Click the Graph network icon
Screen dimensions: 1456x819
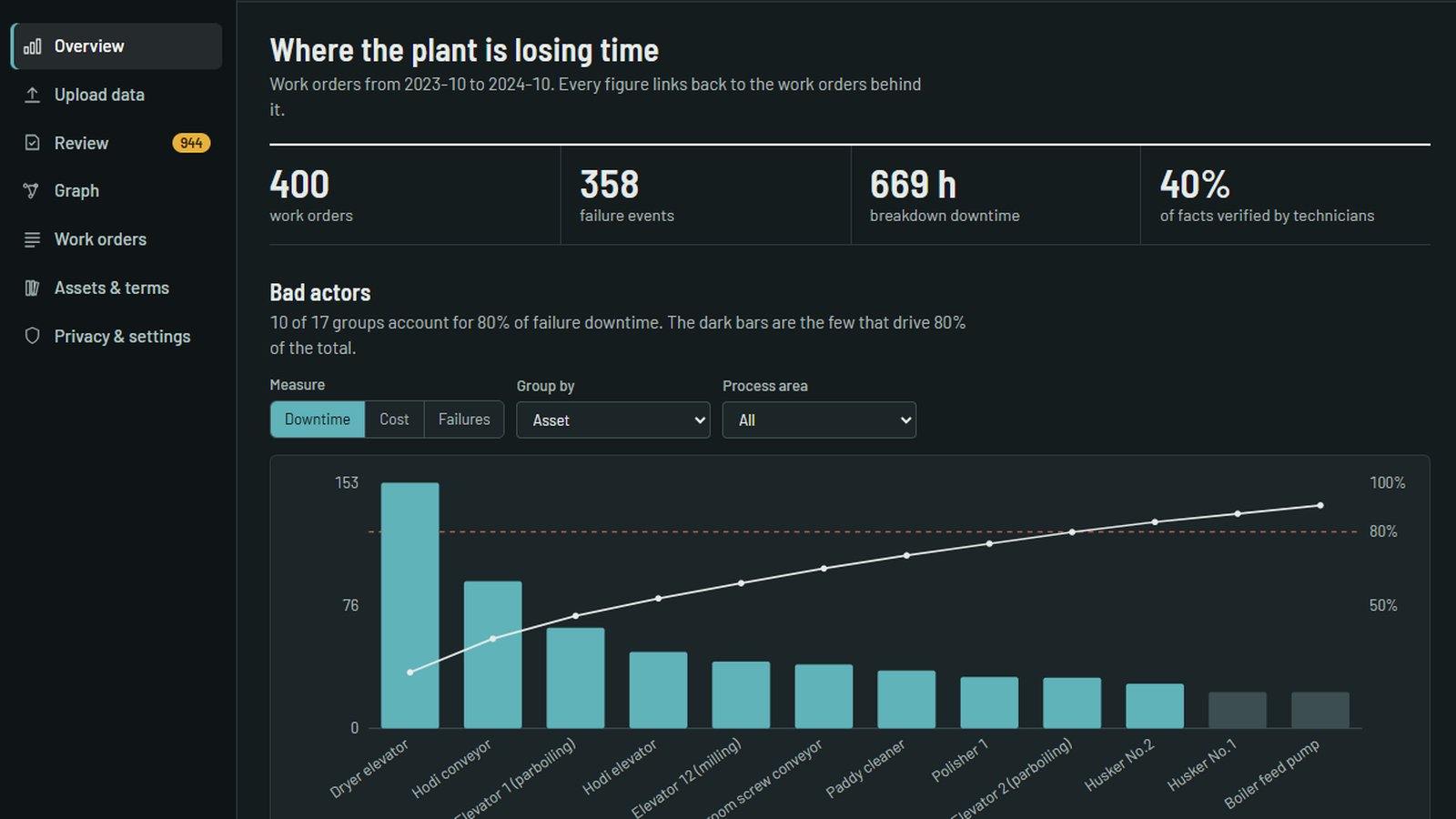pyautogui.click(x=32, y=191)
